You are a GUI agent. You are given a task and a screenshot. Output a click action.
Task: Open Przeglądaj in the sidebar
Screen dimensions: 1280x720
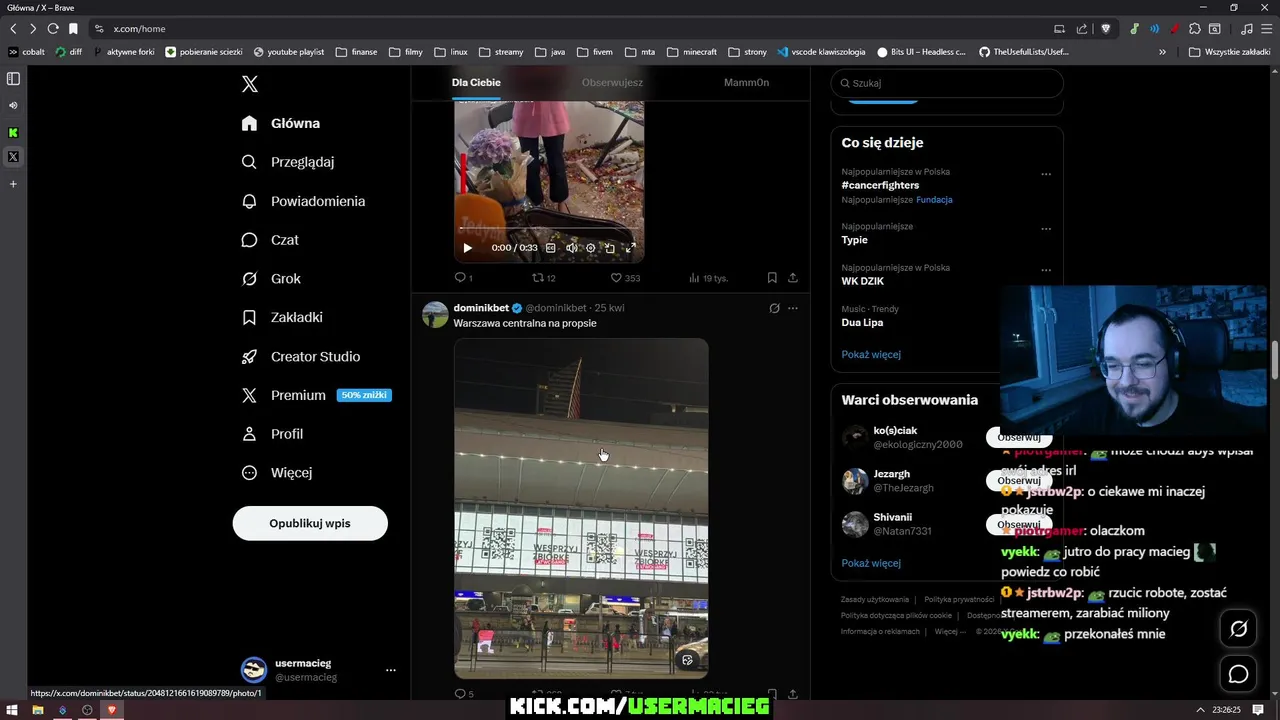click(x=288, y=162)
